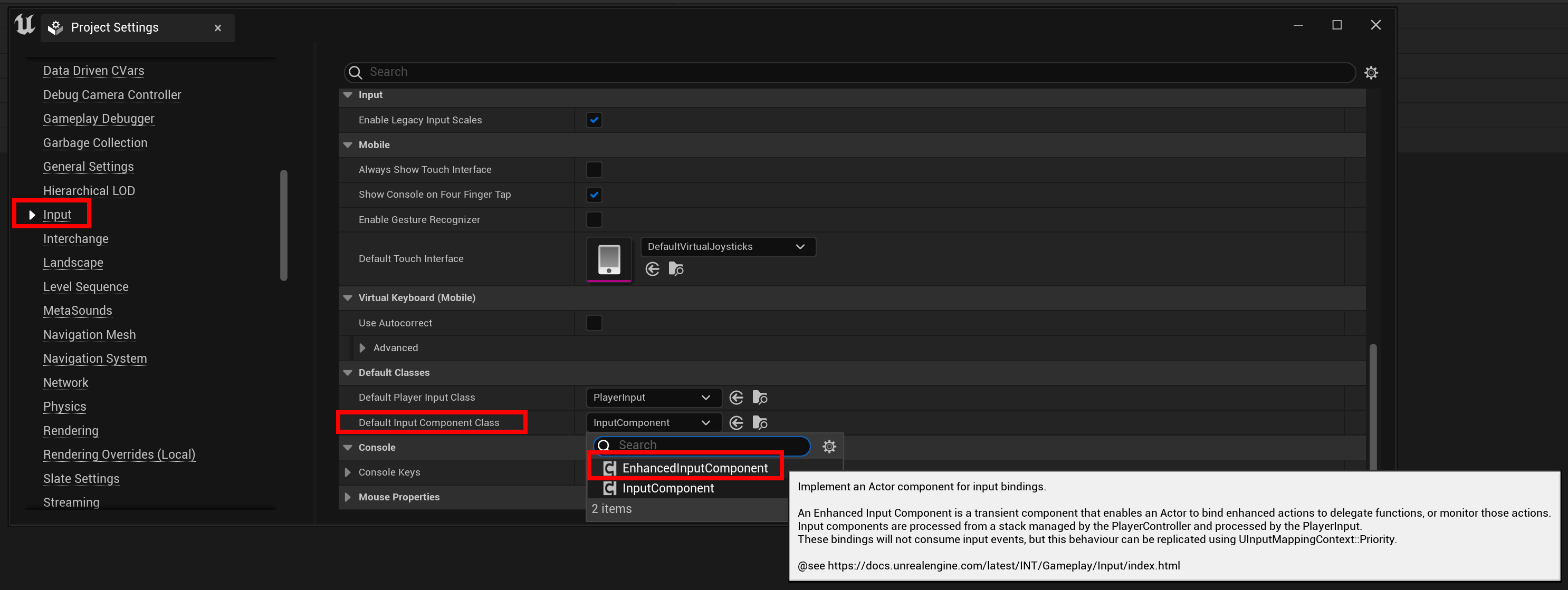Toggle Enable Legacy Input Scales checkbox
The height and width of the screenshot is (590, 1568).
click(594, 120)
